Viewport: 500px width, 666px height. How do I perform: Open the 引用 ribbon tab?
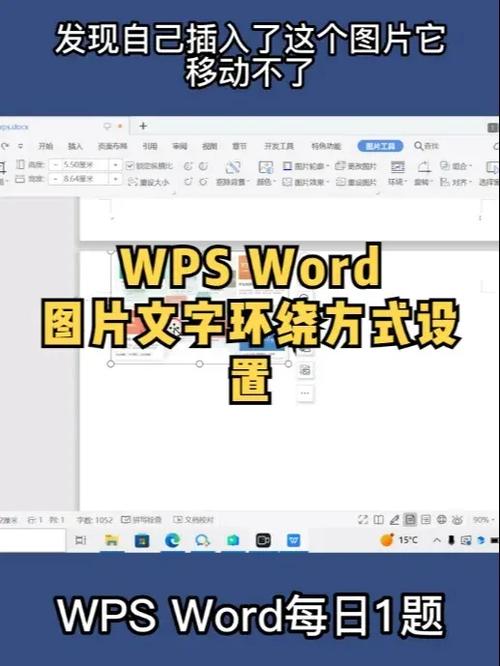coord(150,146)
